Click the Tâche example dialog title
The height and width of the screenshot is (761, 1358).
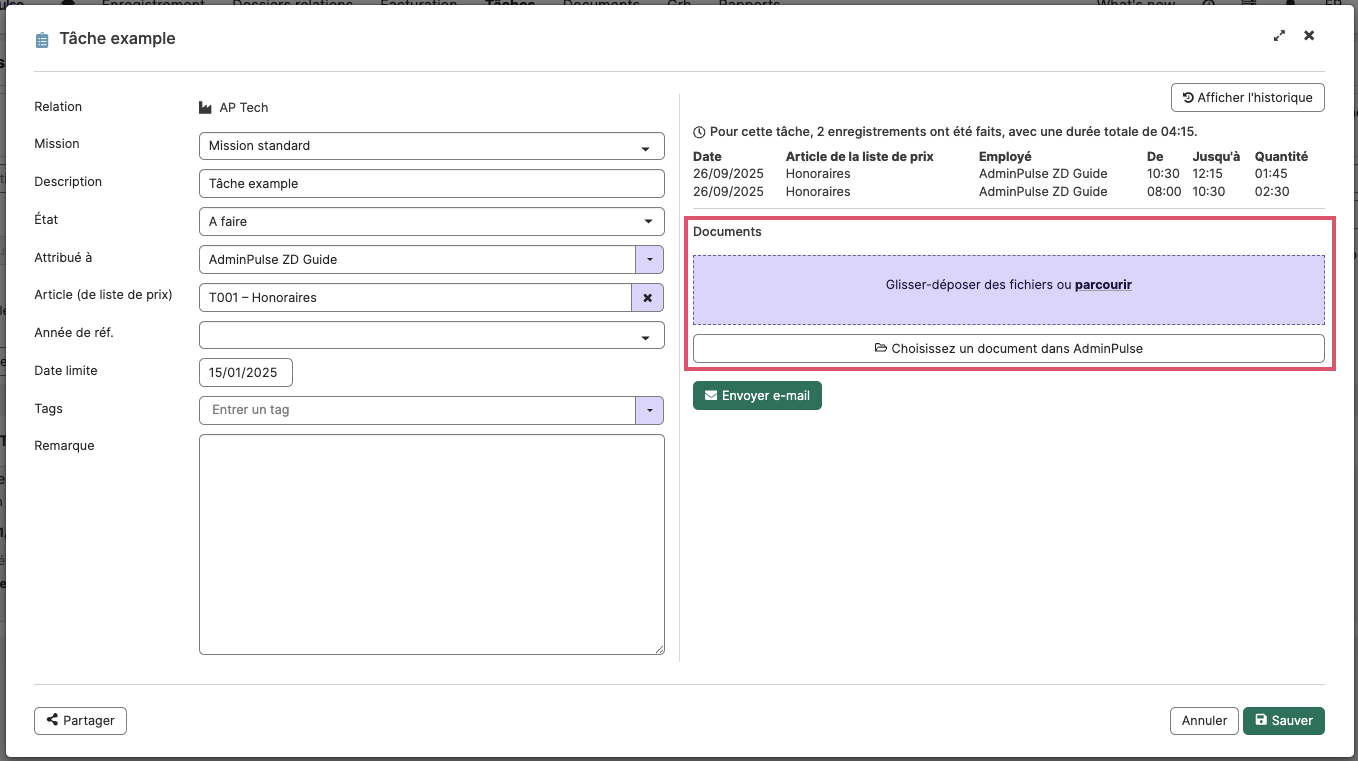coord(117,39)
